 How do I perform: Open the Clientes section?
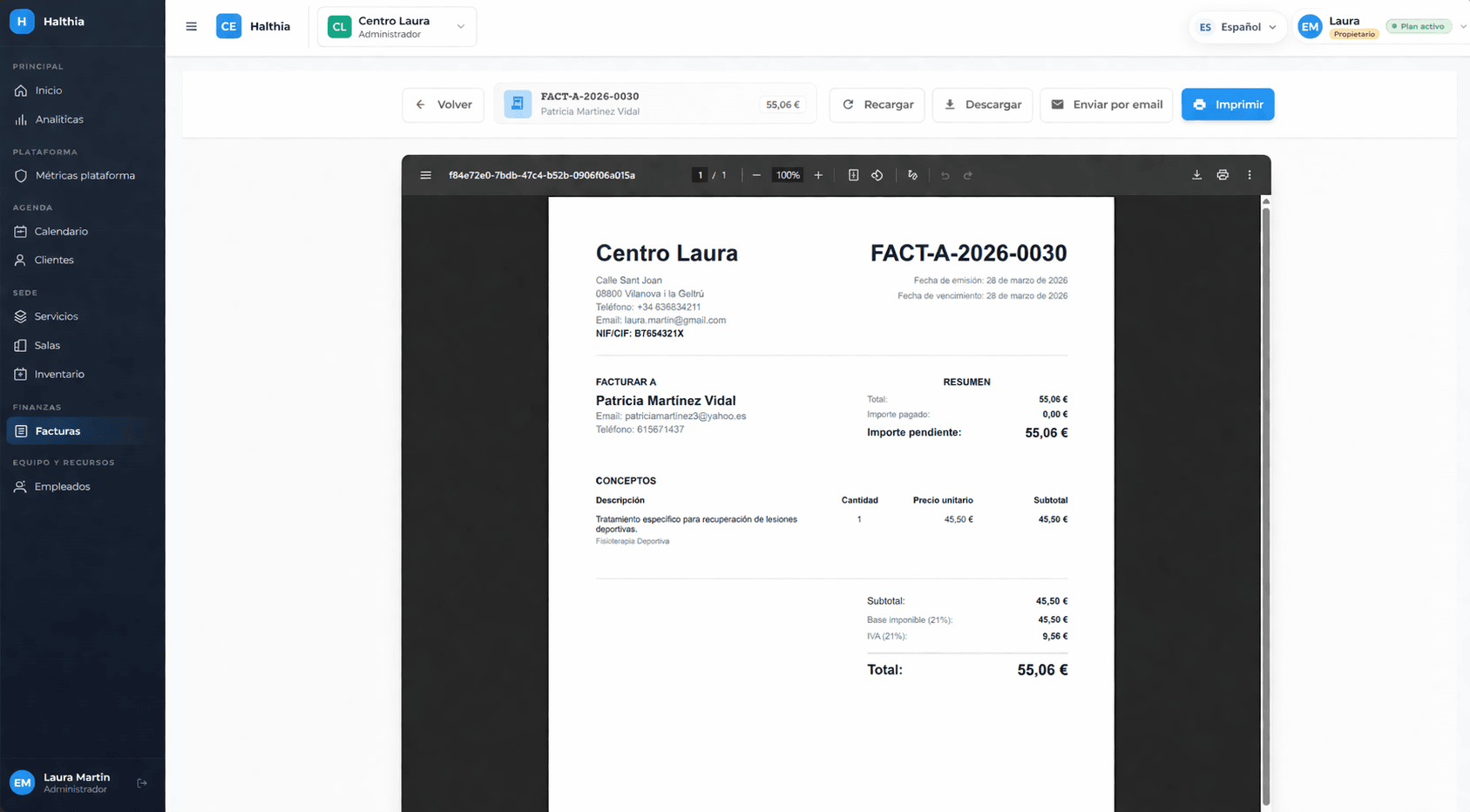(55, 260)
